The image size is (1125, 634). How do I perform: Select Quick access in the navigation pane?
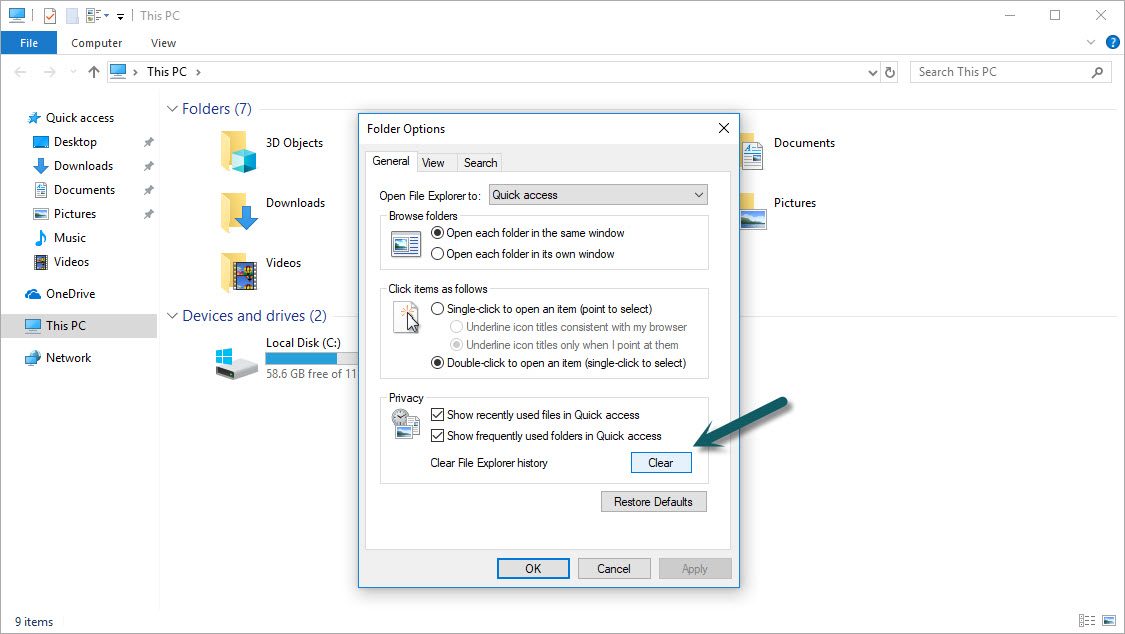[80, 118]
